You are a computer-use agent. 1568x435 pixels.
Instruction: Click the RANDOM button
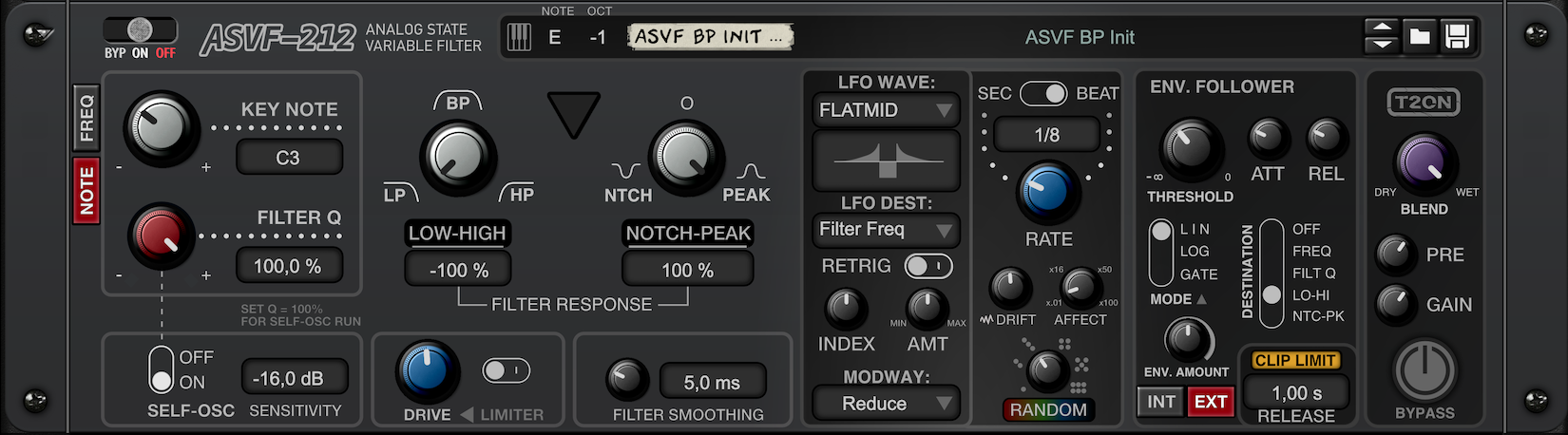(1048, 410)
